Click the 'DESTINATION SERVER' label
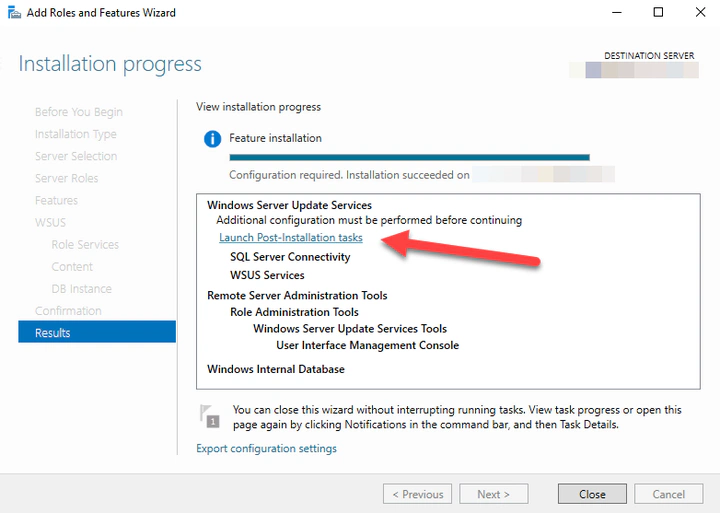 coord(649,56)
